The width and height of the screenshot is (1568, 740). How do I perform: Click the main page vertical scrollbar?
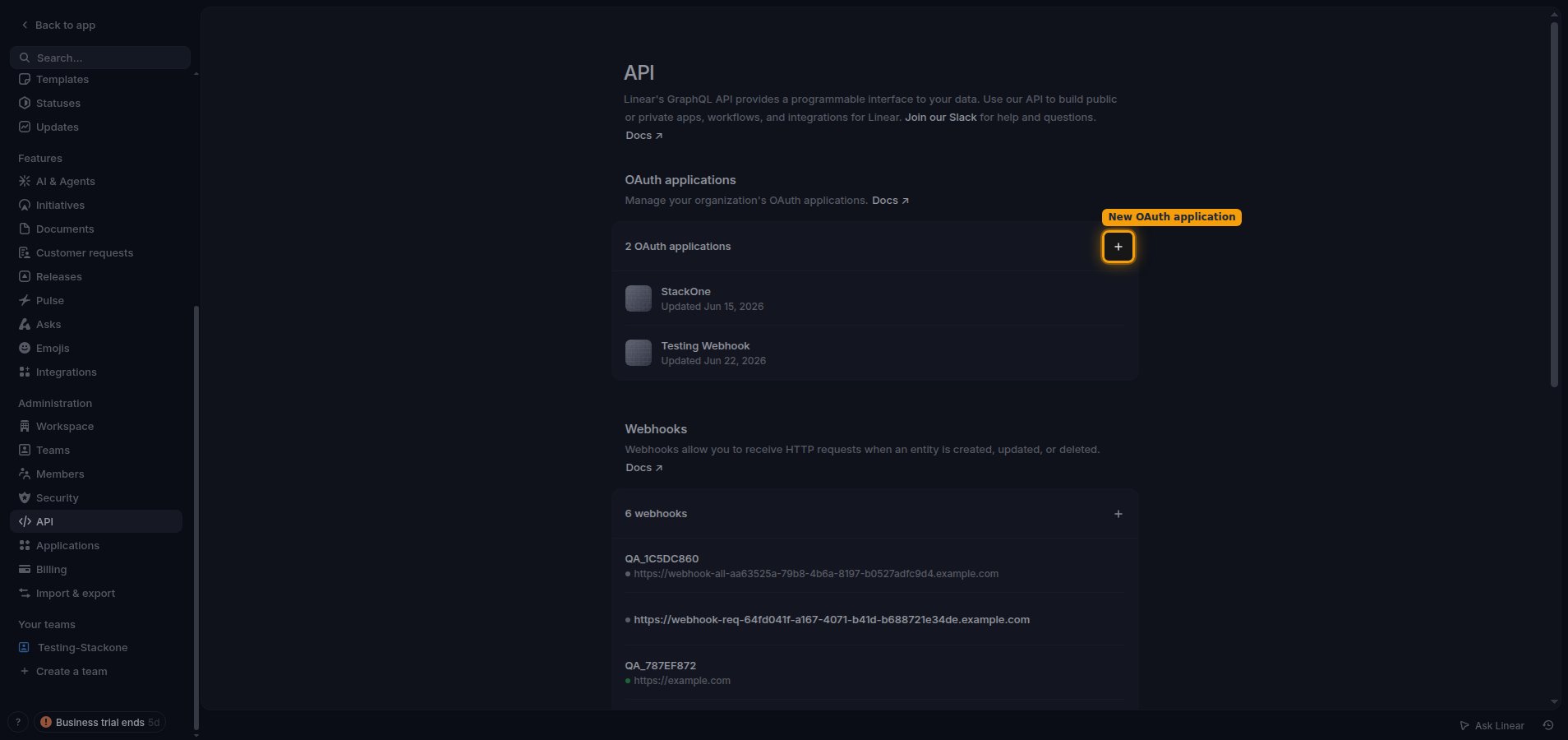click(x=1554, y=205)
